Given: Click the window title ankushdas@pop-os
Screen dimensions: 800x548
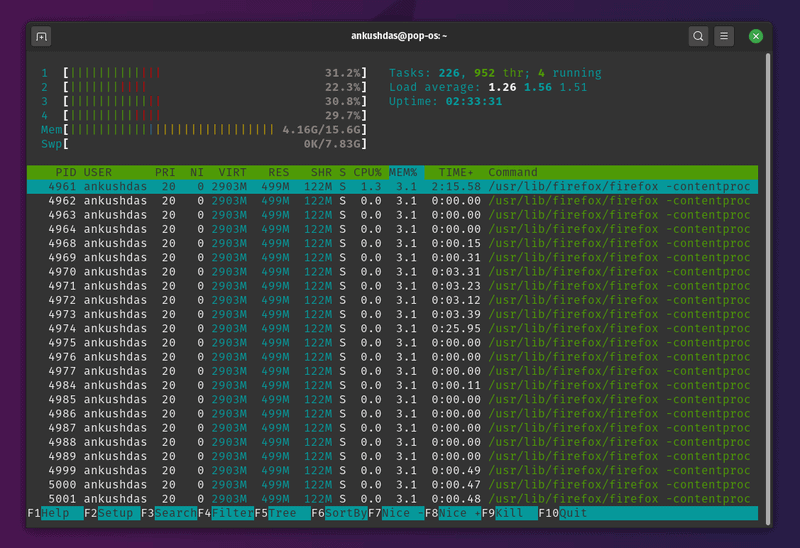Looking at the screenshot, I should 398,36.
